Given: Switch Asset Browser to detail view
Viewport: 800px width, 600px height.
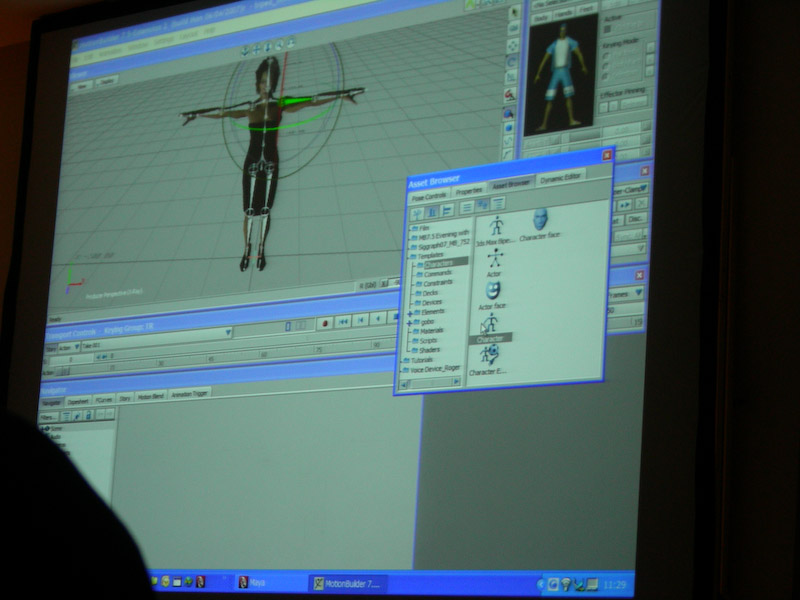Looking at the screenshot, I should coord(498,204).
